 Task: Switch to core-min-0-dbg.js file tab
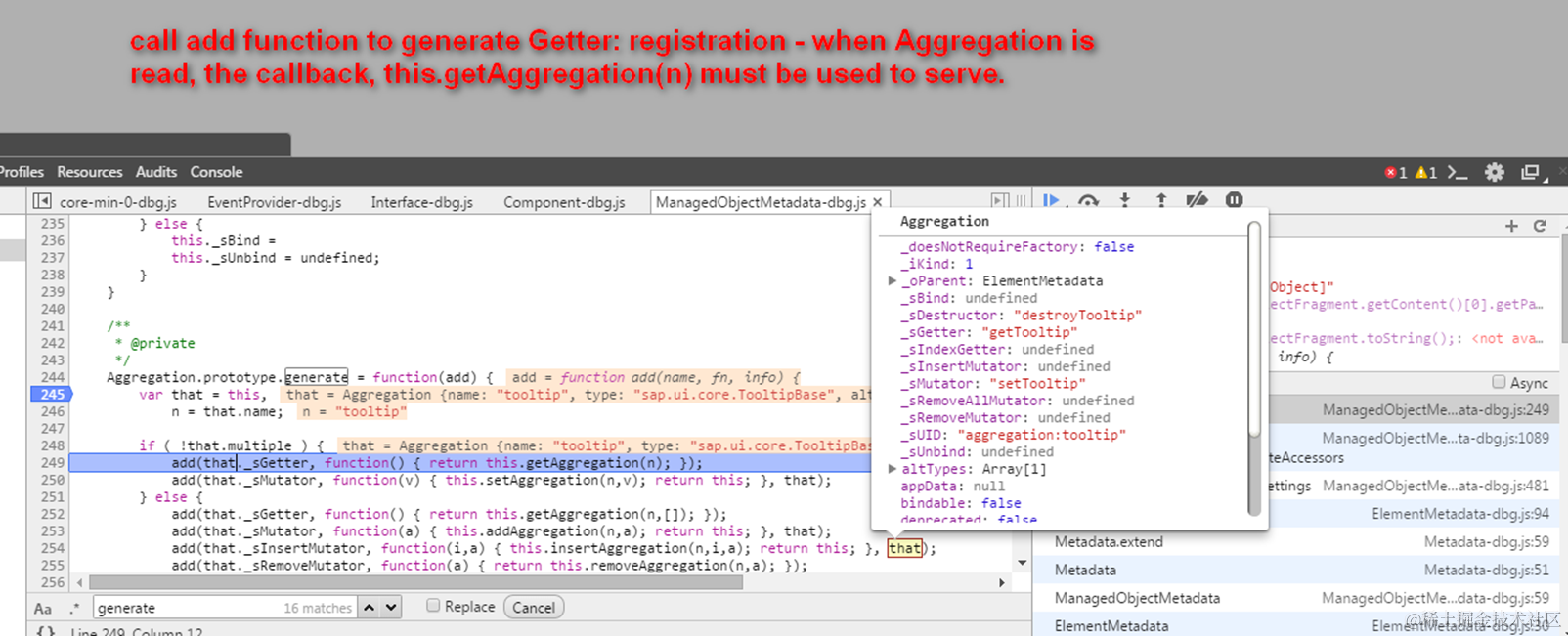tap(118, 202)
